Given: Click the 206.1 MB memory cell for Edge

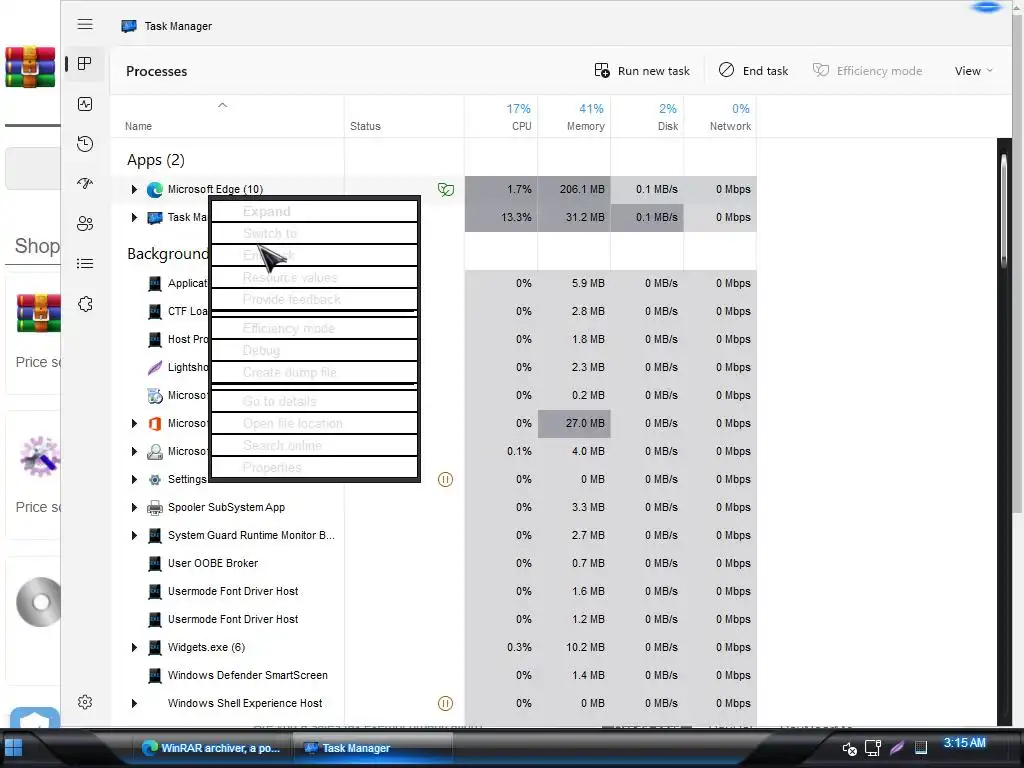Looking at the screenshot, I should tap(574, 189).
